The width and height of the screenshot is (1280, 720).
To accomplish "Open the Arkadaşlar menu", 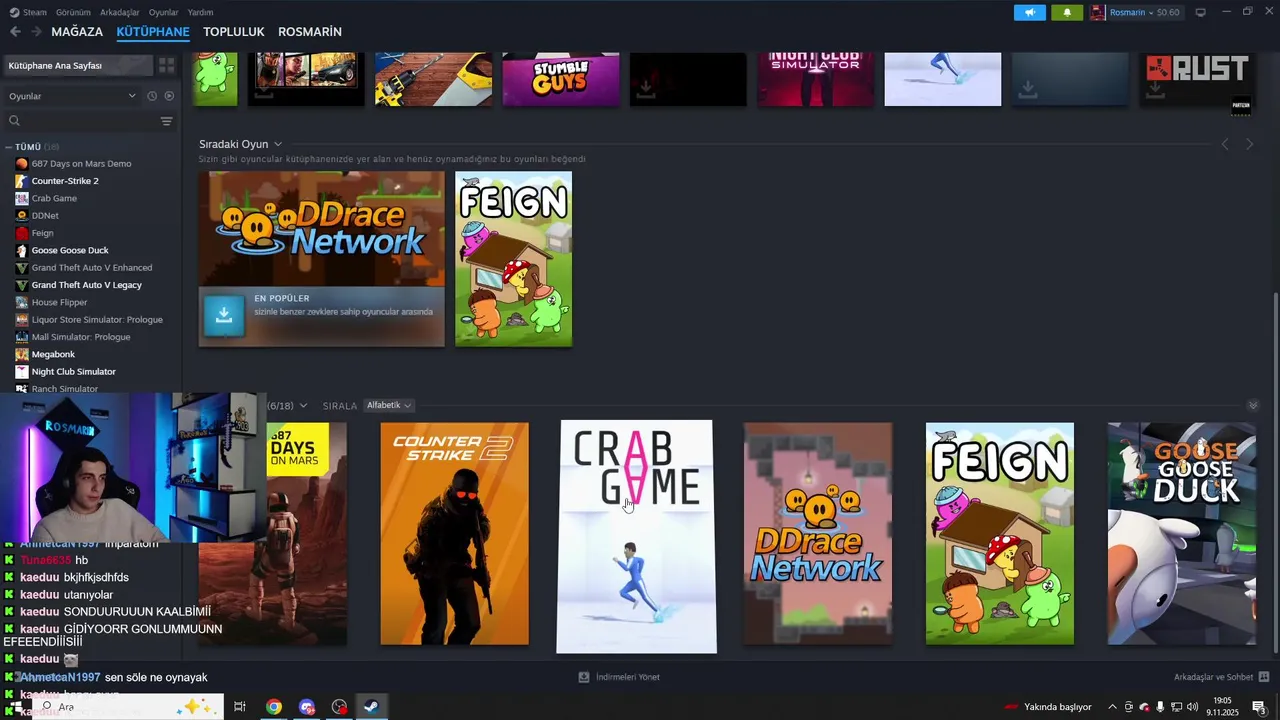I will [x=120, y=12].
